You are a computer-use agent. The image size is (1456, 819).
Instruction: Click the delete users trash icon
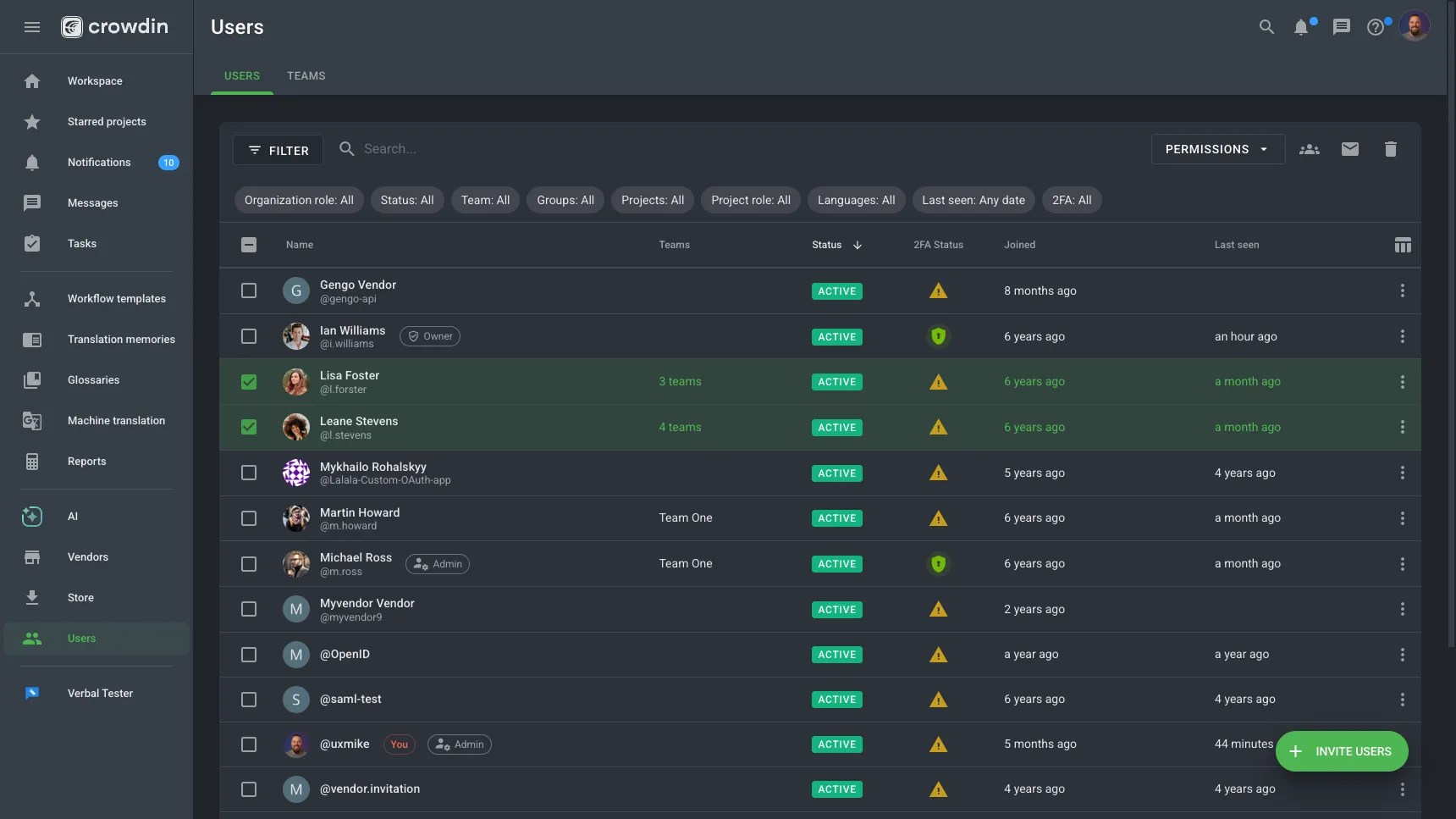tap(1390, 149)
